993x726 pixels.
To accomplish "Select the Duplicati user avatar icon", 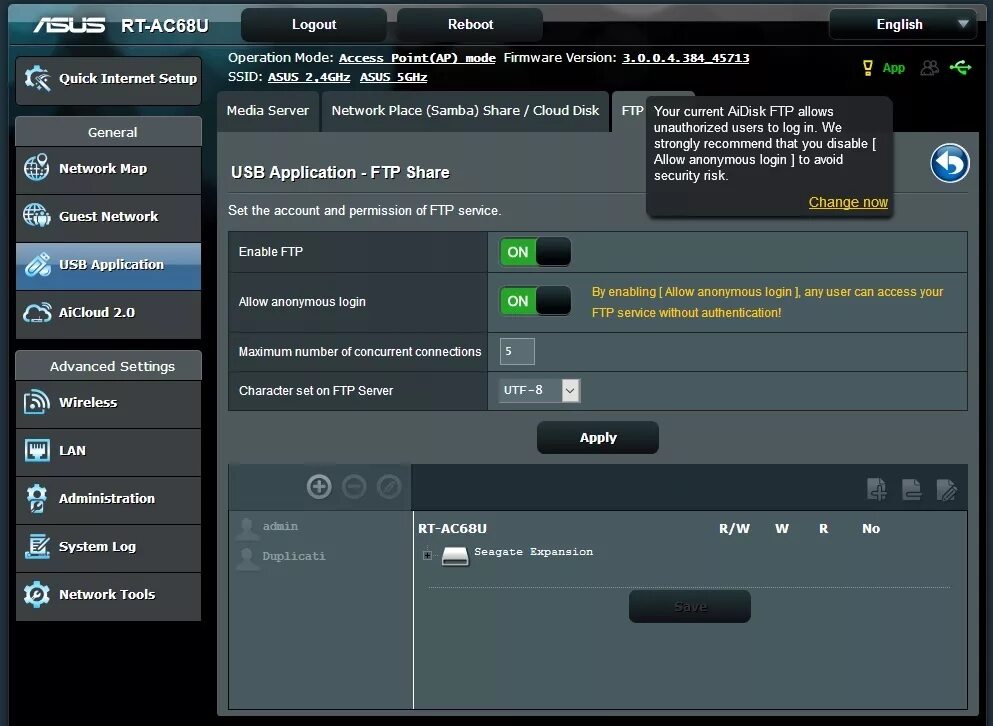I will coord(247,557).
